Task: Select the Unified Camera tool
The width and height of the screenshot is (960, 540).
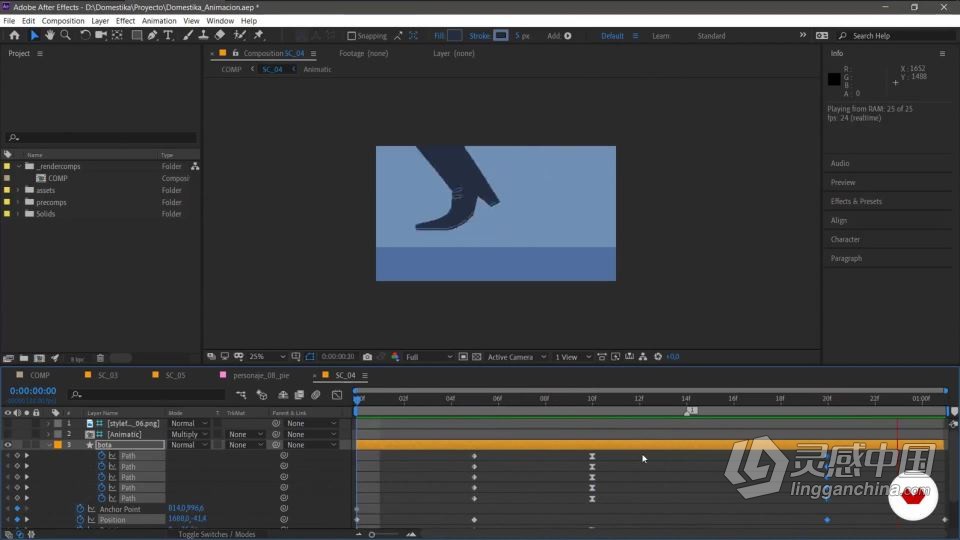Action: (x=100, y=36)
